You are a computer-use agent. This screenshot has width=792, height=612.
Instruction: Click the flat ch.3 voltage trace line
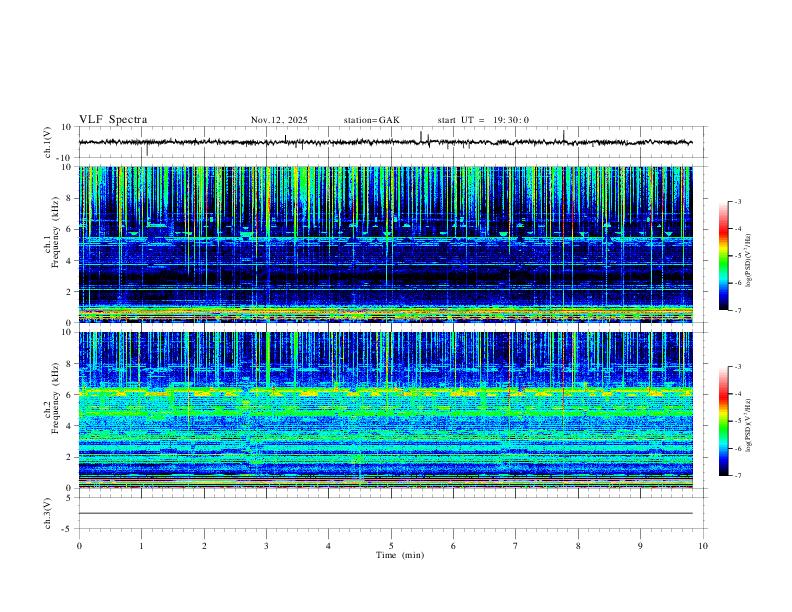point(385,513)
